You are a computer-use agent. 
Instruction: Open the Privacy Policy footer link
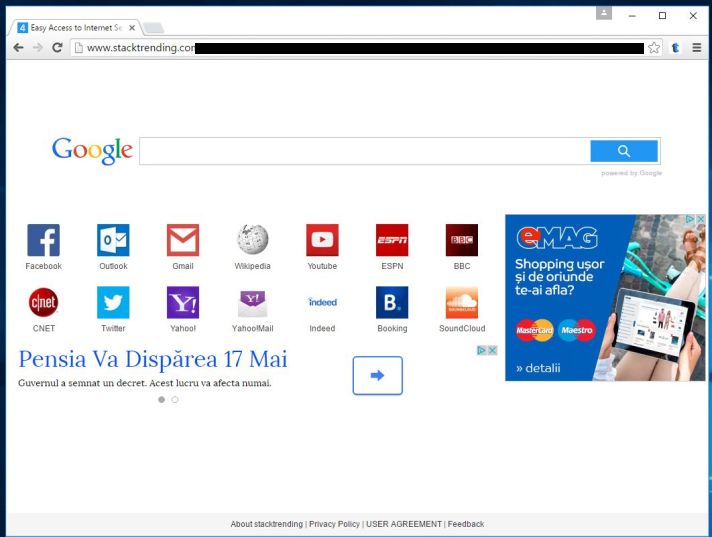click(x=334, y=524)
